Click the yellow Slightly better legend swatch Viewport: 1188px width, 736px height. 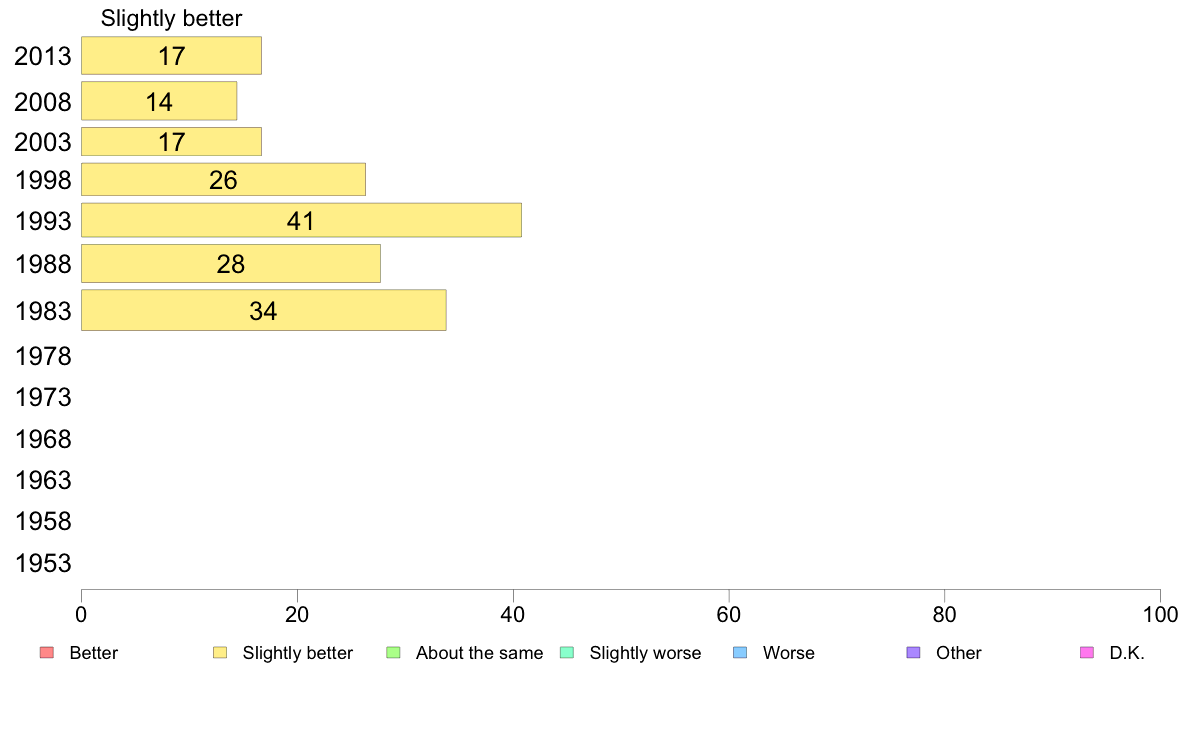point(220,653)
